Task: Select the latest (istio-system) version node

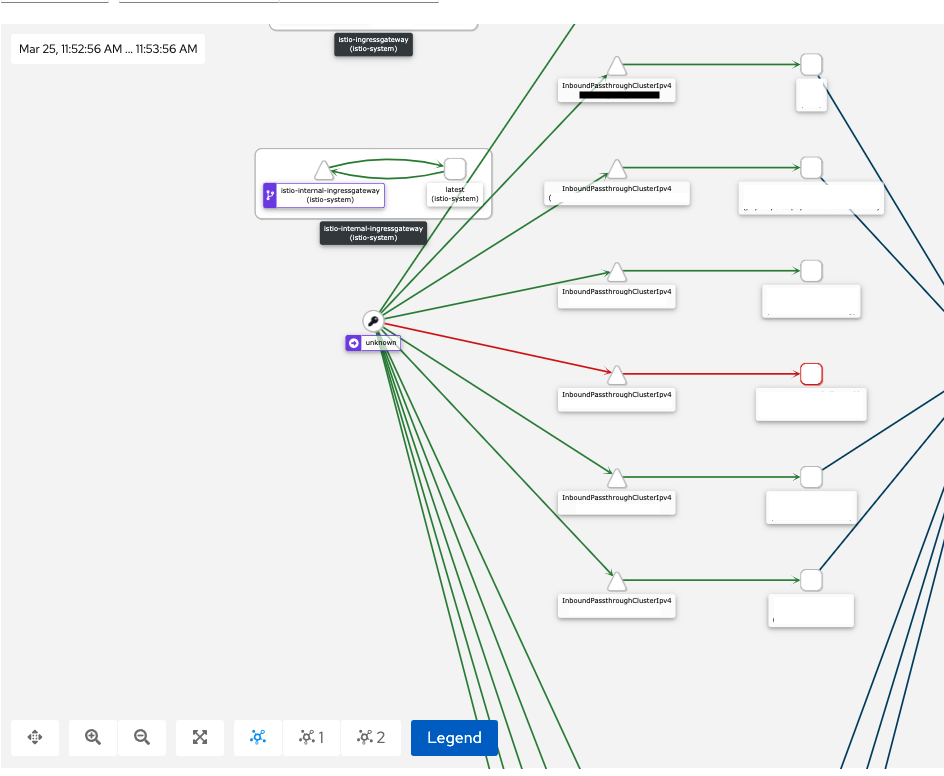Action: tap(455, 169)
